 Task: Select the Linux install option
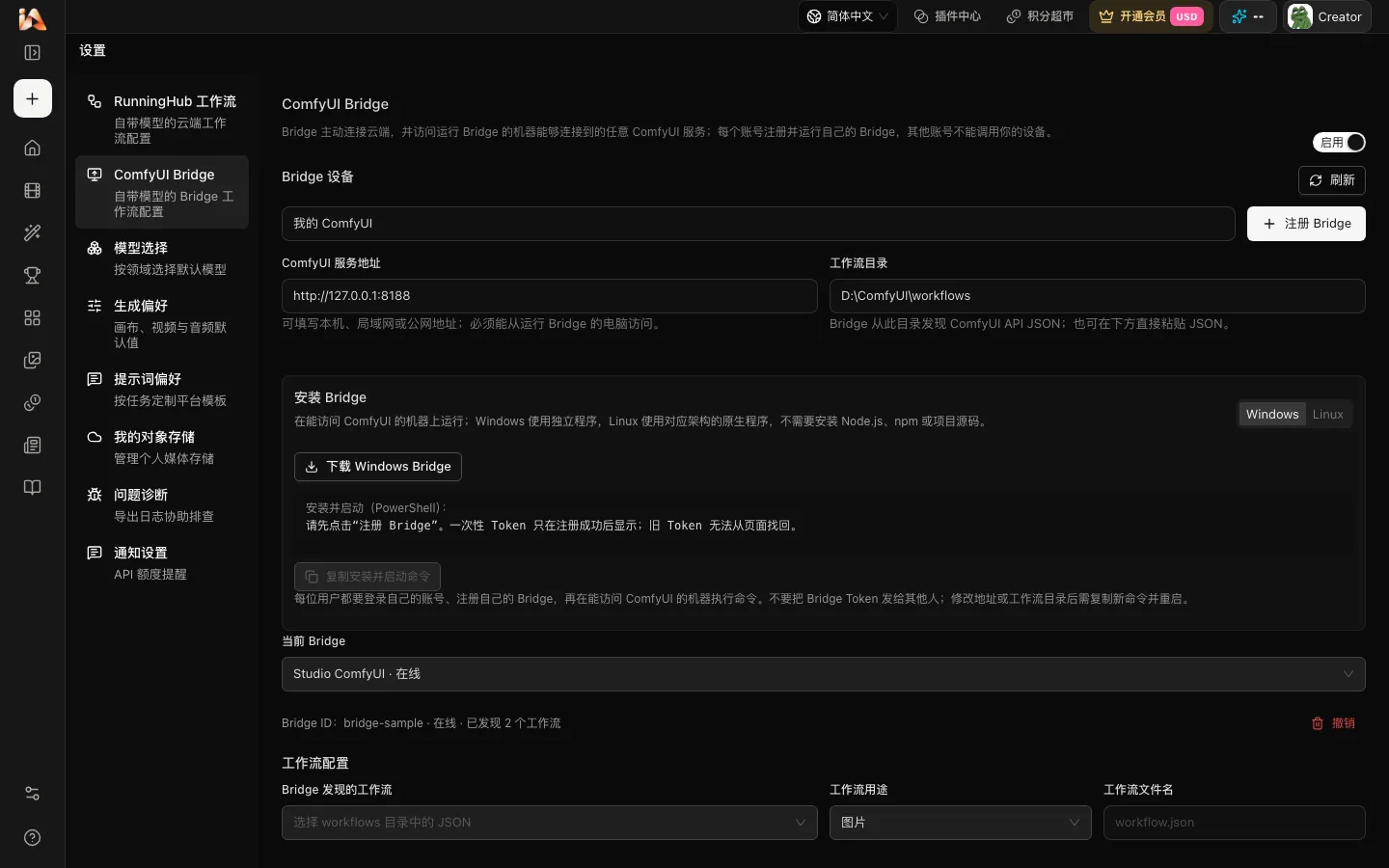coord(1327,415)
